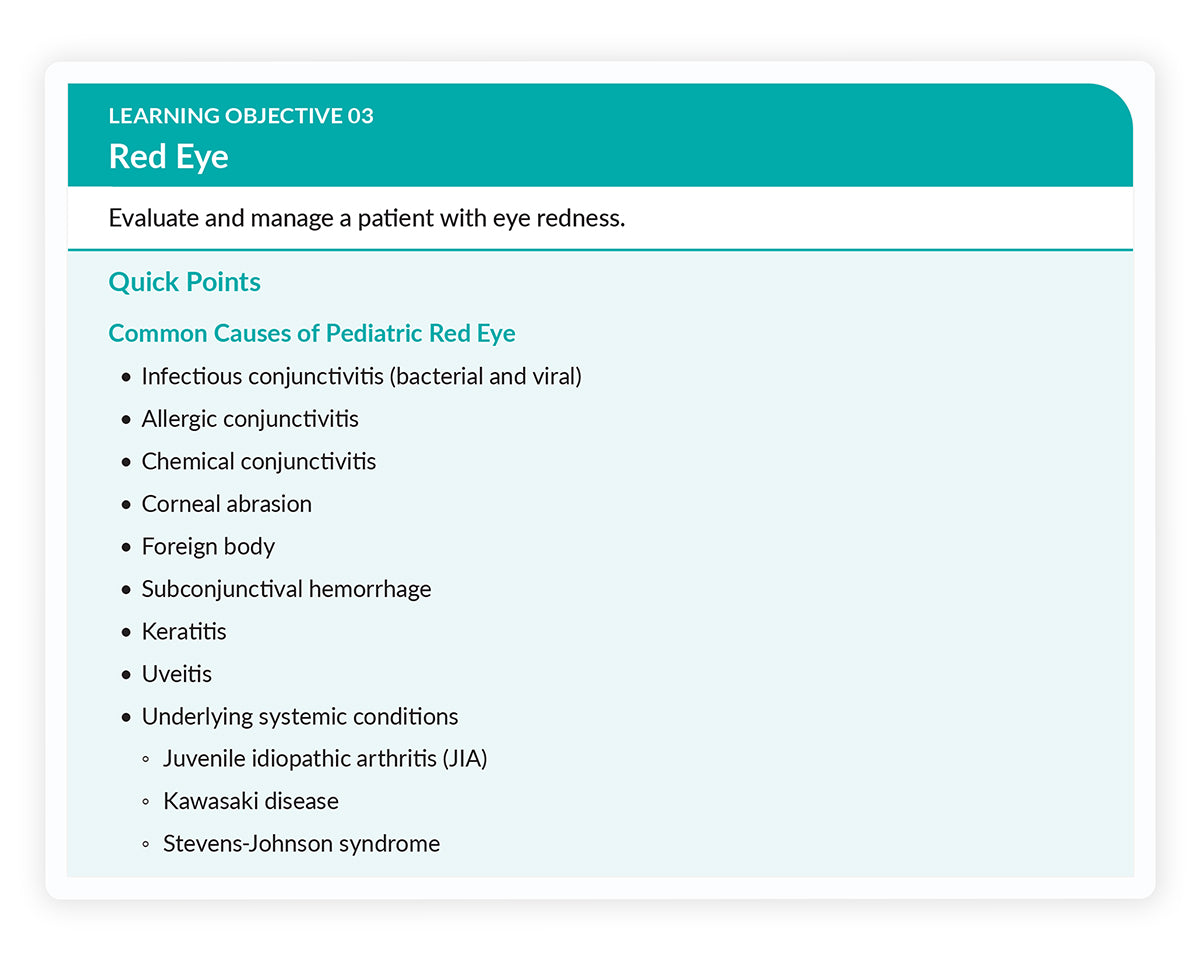Click the "Learning Objective 03" label

(241, 116)
